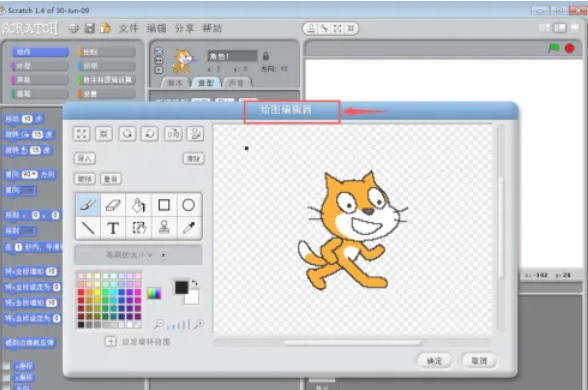Switch to full stage view mode

[x=560, y=28]
